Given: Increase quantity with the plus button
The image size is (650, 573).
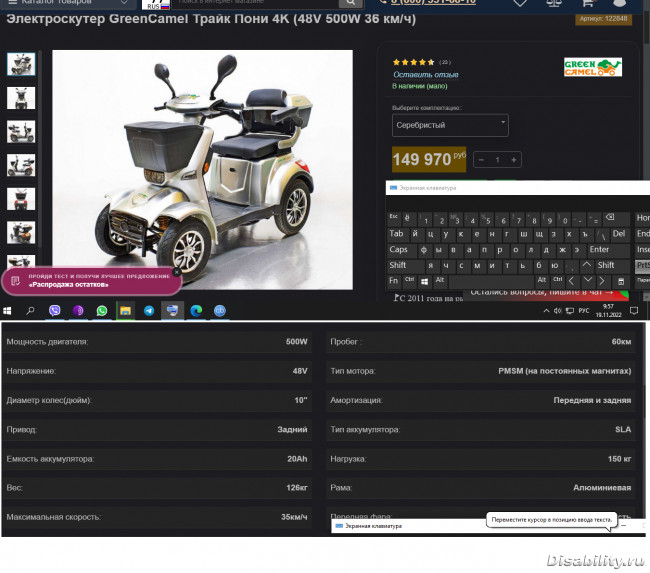Looking at the screenshot, I should coord(514,160).
